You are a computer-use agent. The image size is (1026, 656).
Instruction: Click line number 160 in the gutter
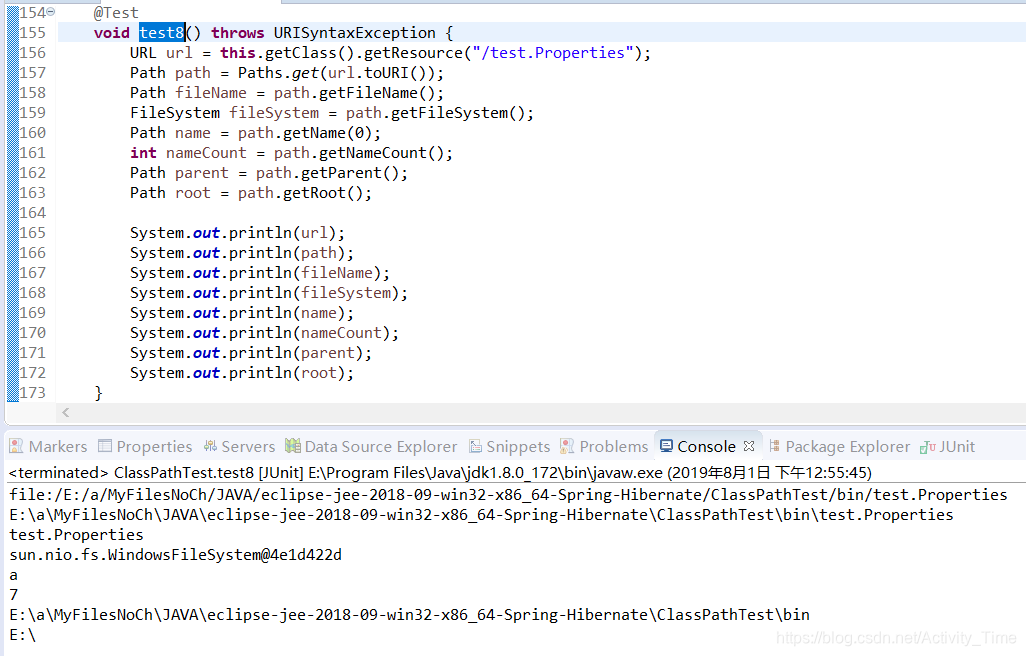[32, 133]
